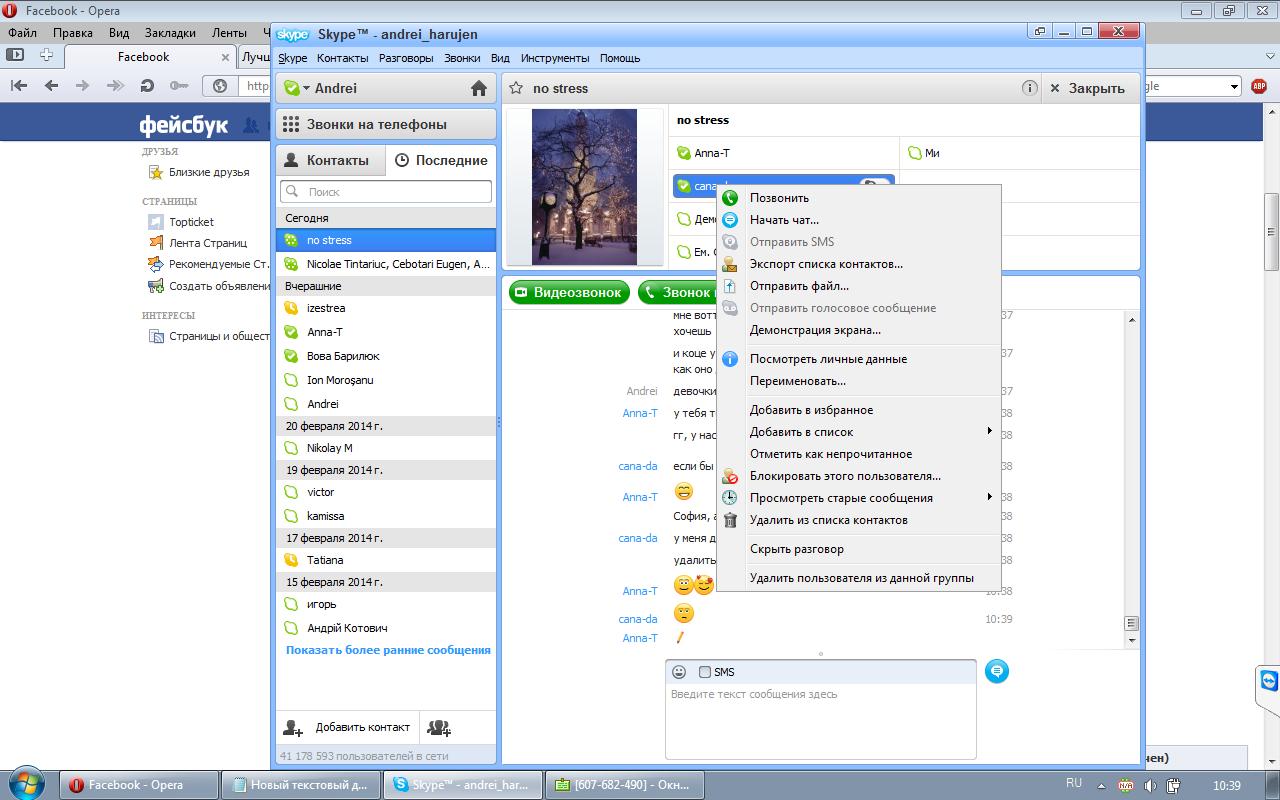1280x800 pixels.
Task: Open Adblock Plus icon in Opera
Action: tap(1259, 86)
